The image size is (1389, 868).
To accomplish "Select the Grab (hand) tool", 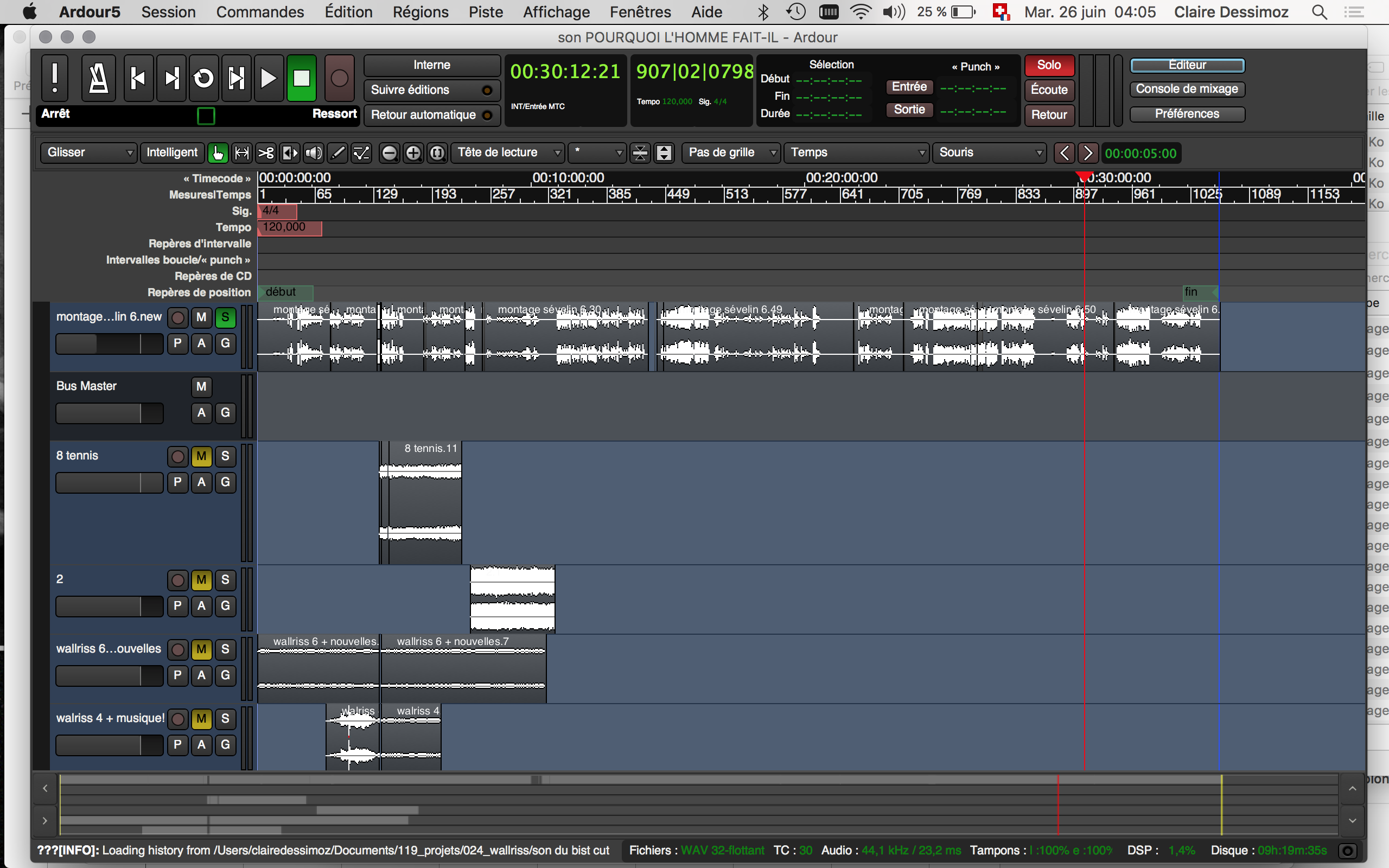I will click(x=218, y=152).
